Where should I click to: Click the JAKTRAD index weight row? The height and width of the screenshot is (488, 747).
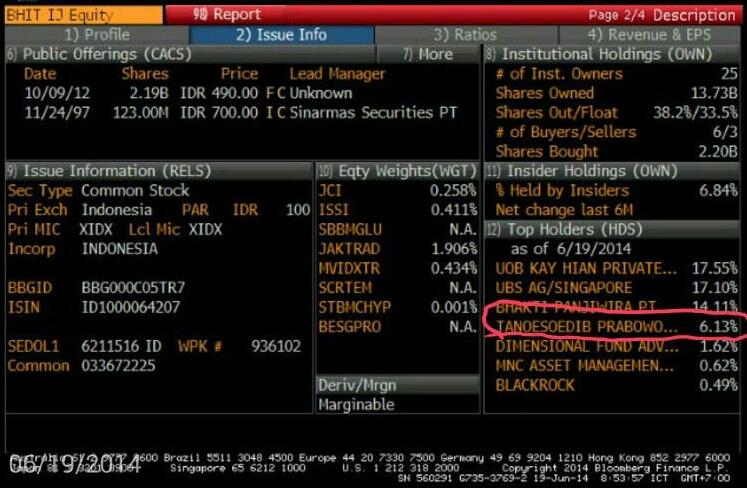[x=397, y=249]
